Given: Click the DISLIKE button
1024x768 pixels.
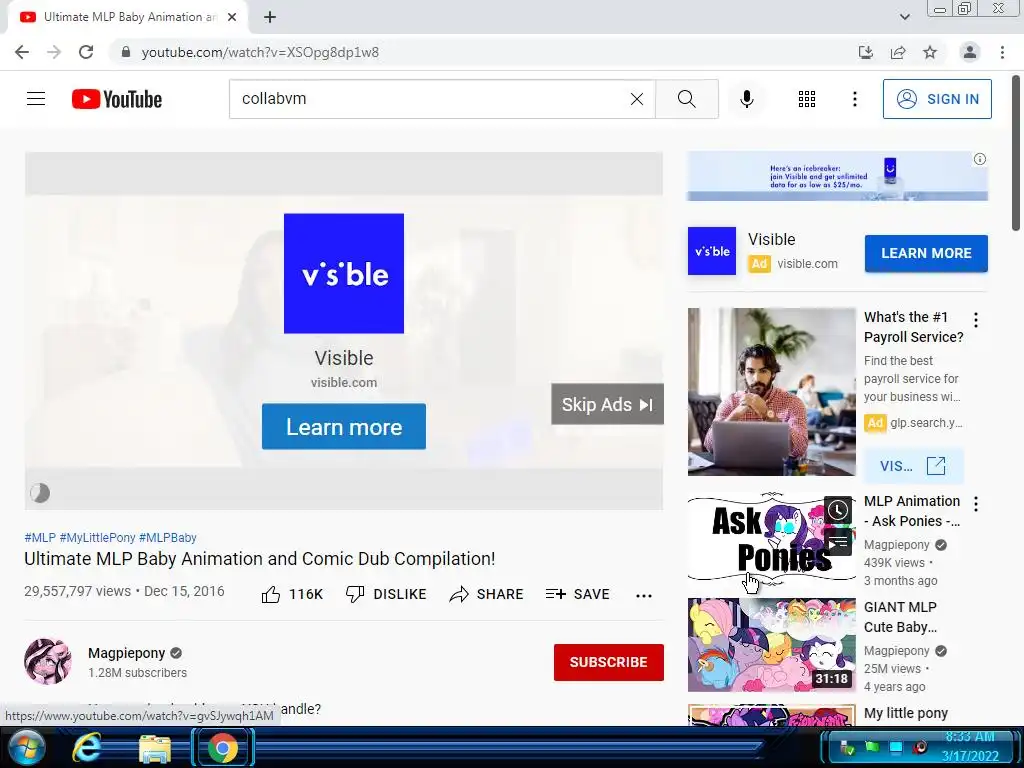Looking at the screenshot, I should [386, 594].
